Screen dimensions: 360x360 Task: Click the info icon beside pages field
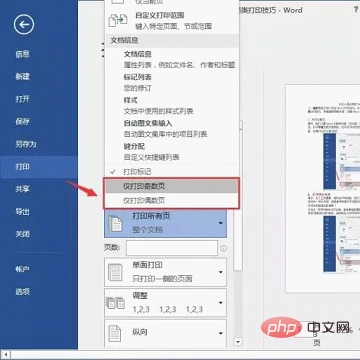(223, 248)
